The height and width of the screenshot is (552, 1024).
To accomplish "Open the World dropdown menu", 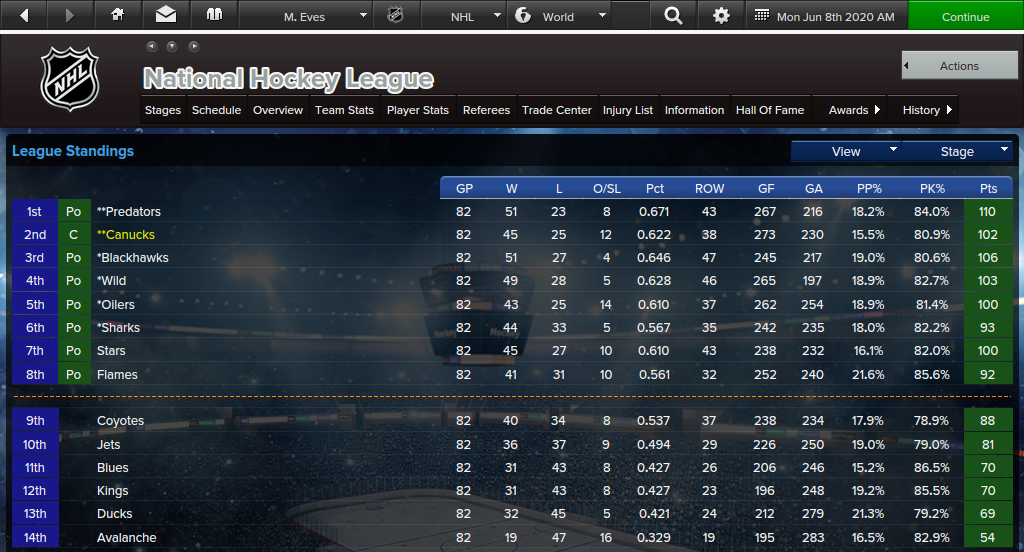I will [x=560, y=16].
